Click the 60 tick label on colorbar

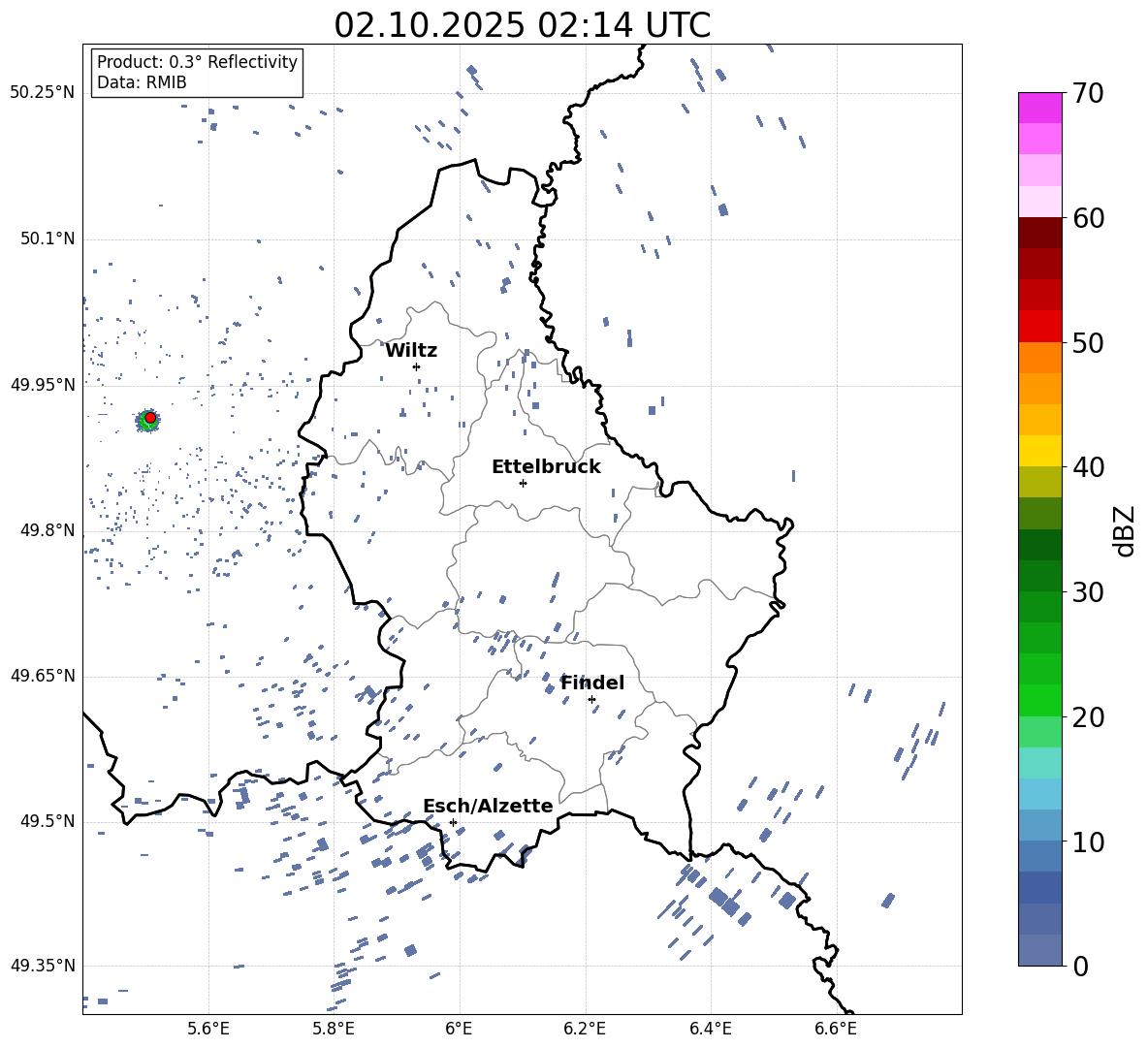[1088, 218]
